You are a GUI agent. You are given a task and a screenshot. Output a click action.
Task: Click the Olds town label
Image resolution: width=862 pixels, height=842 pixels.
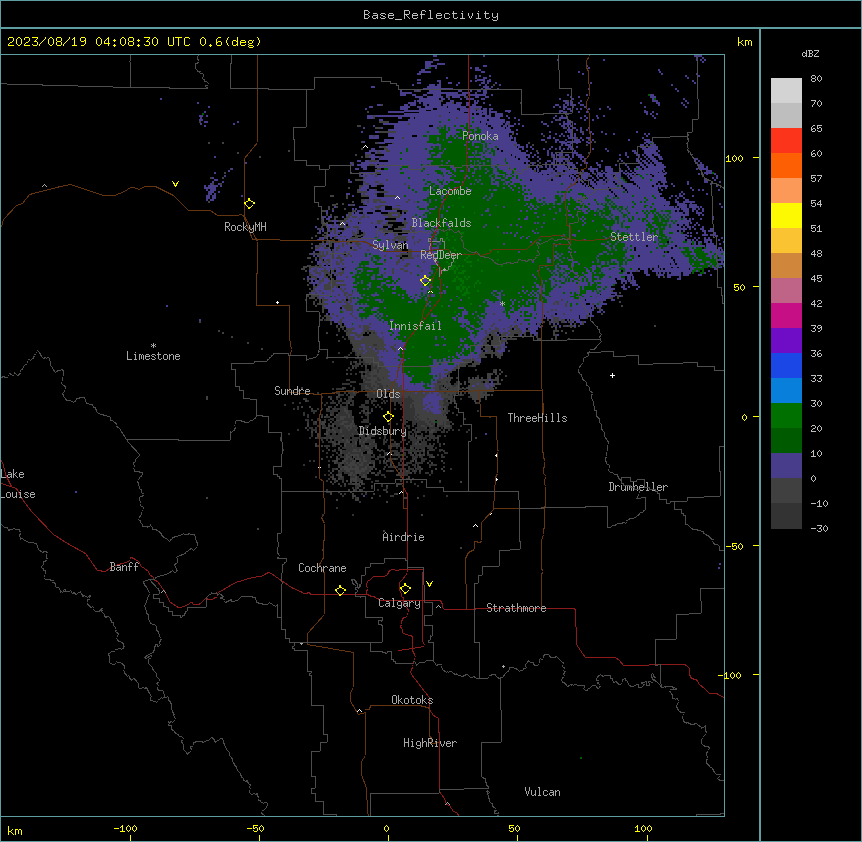388,394
